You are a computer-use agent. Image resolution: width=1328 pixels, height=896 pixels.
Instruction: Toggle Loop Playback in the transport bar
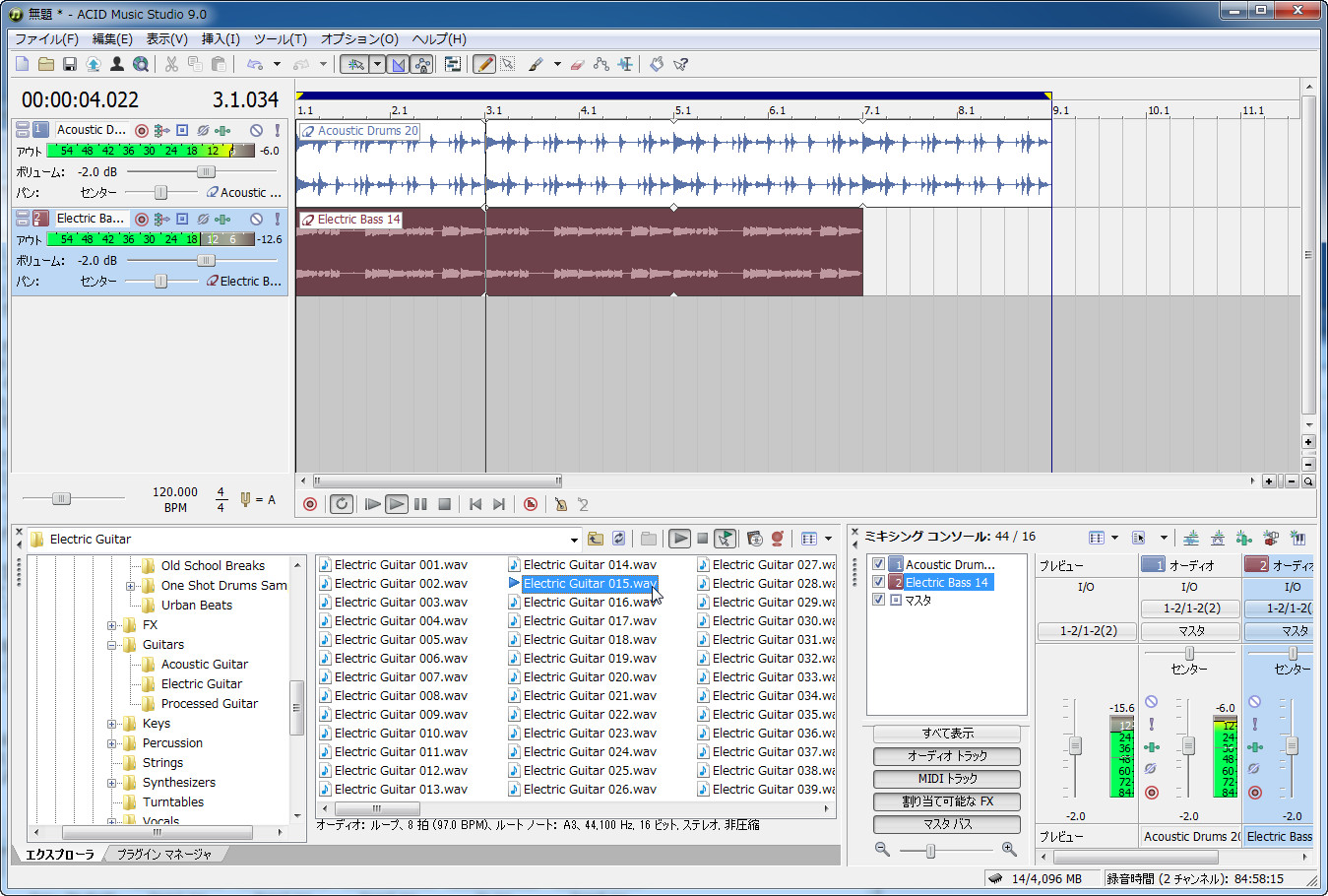(x=342, y=504)
